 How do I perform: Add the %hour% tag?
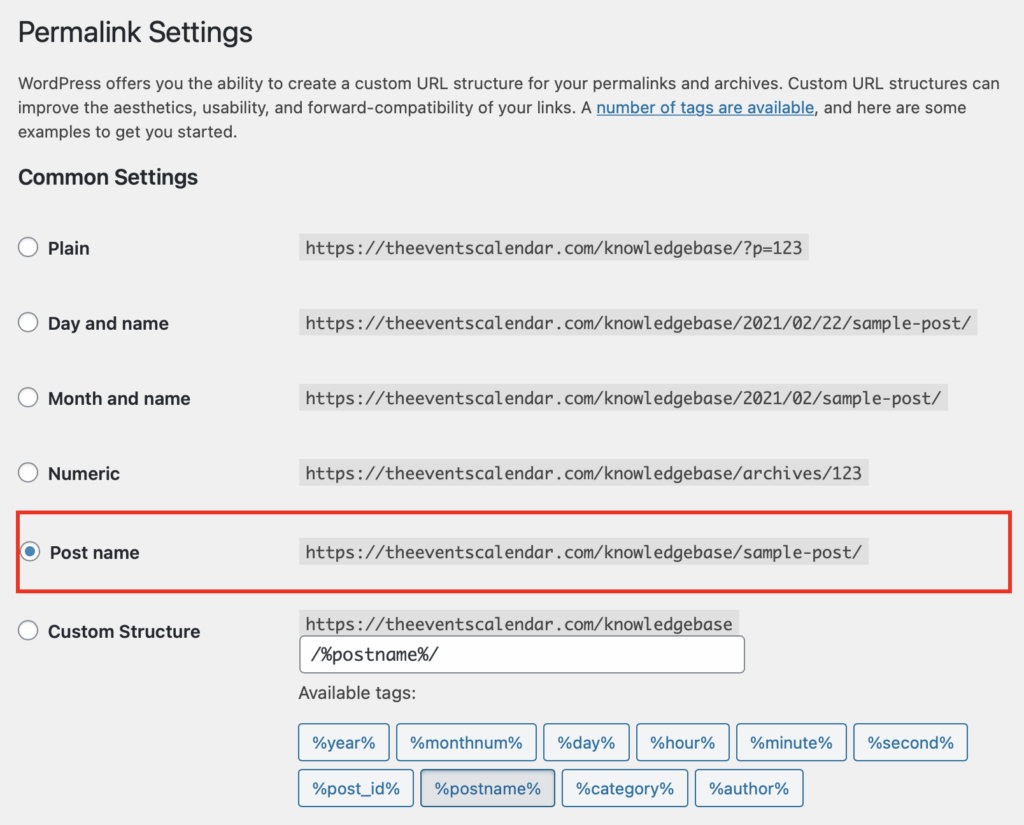682,743
